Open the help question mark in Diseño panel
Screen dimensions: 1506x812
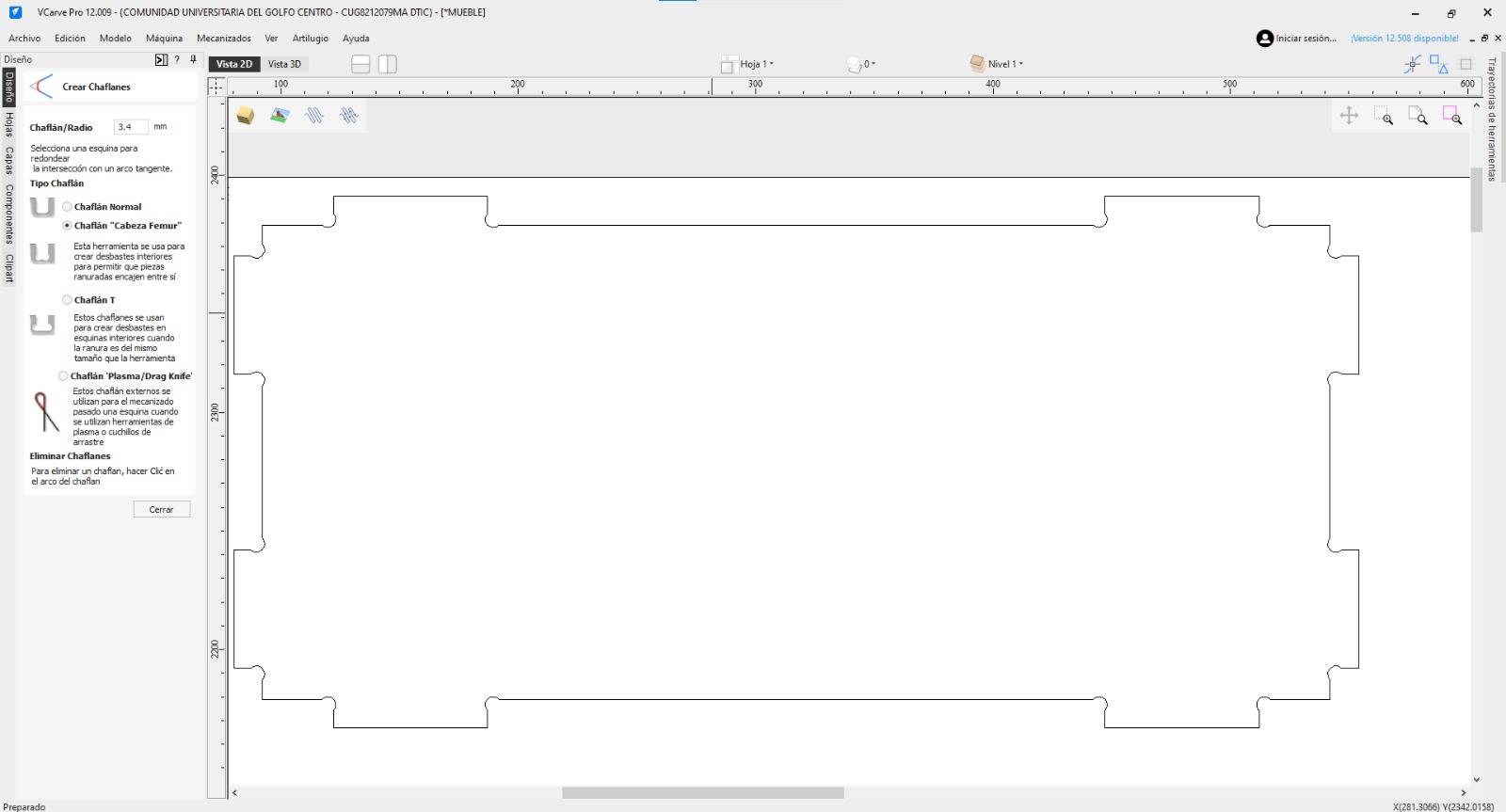pos(177,59)
